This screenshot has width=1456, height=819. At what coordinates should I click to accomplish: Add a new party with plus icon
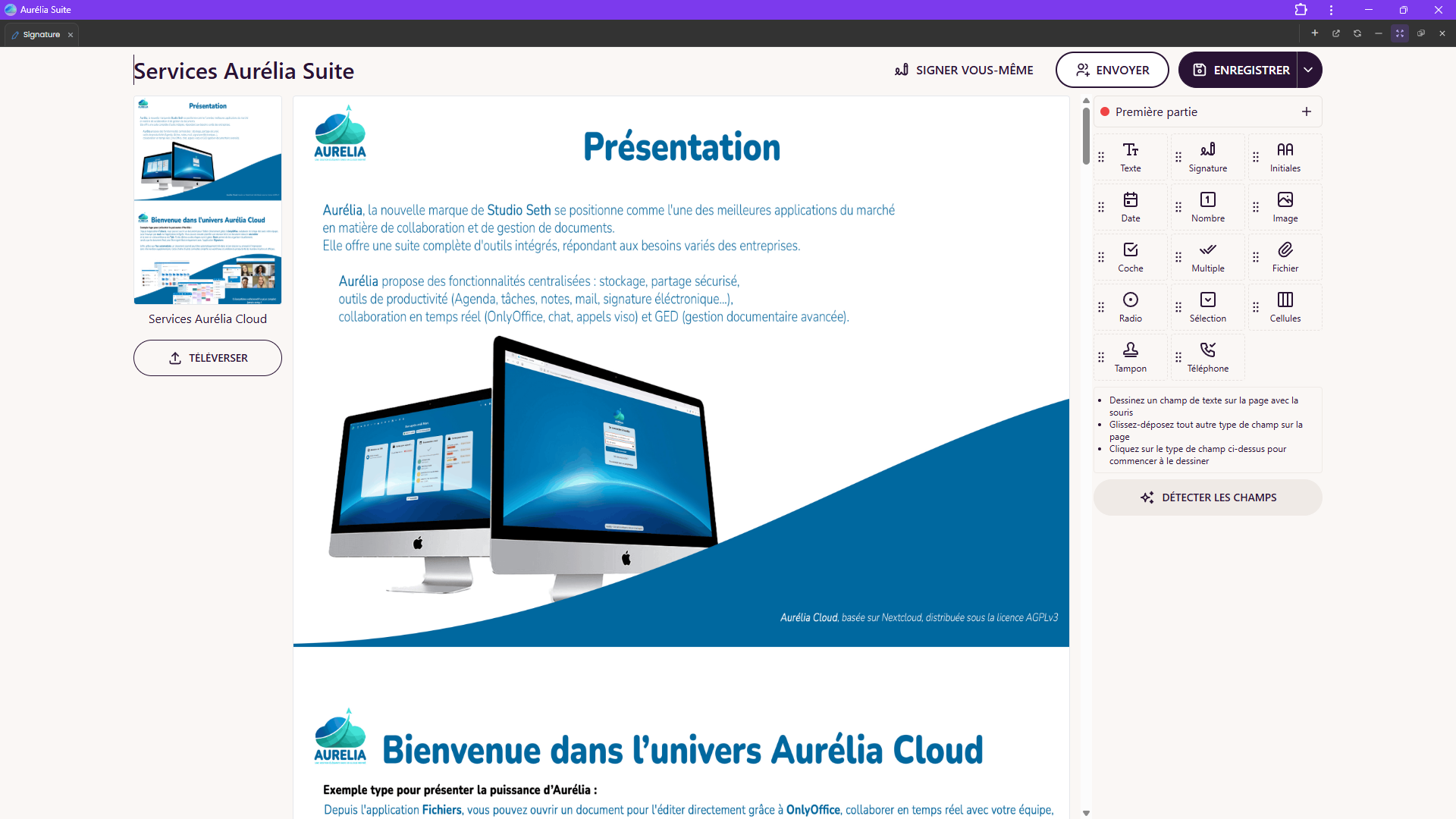1307,111
